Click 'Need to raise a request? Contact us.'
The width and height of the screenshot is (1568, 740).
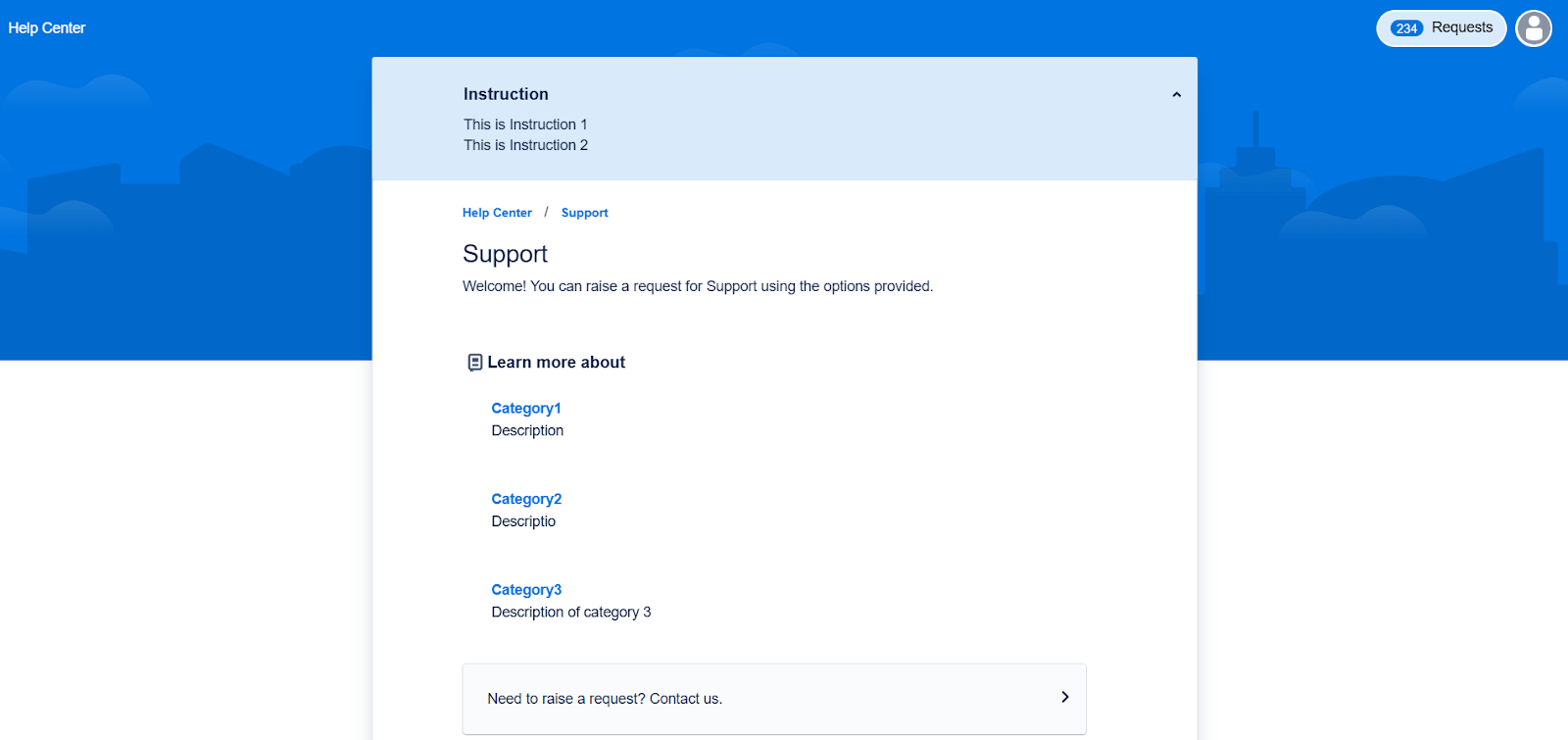[774, 699]
